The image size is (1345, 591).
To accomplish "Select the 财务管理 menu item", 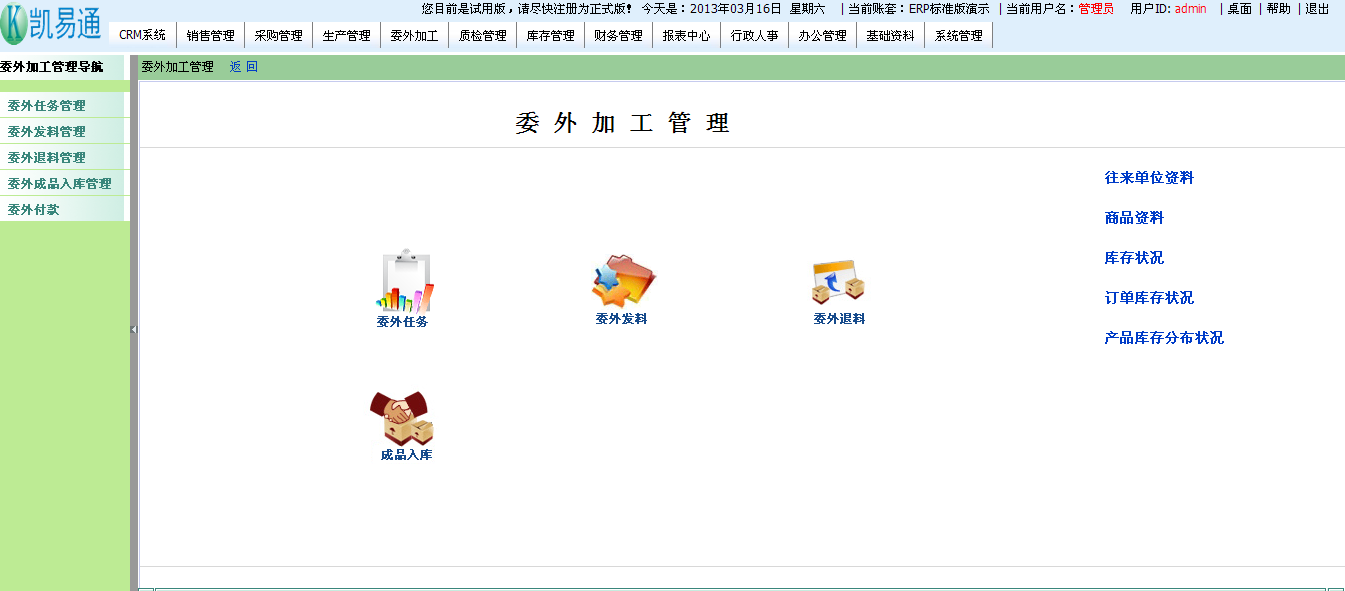I will (618, 36).
